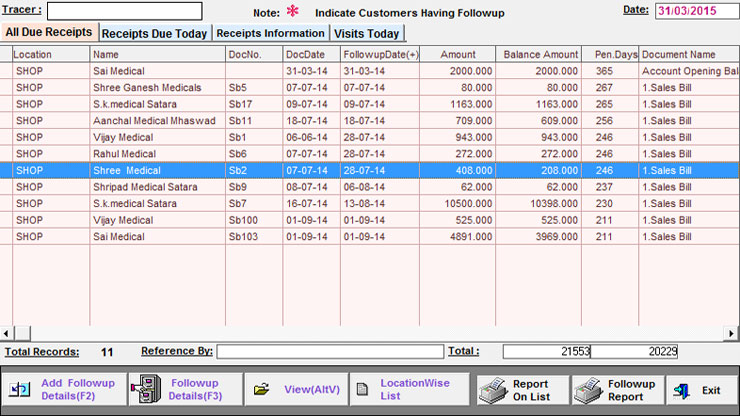The height and width of the screenshot is (416, 740).
Task: Click the horizontal scrollbar right arrow
Action: coord(734,333)
